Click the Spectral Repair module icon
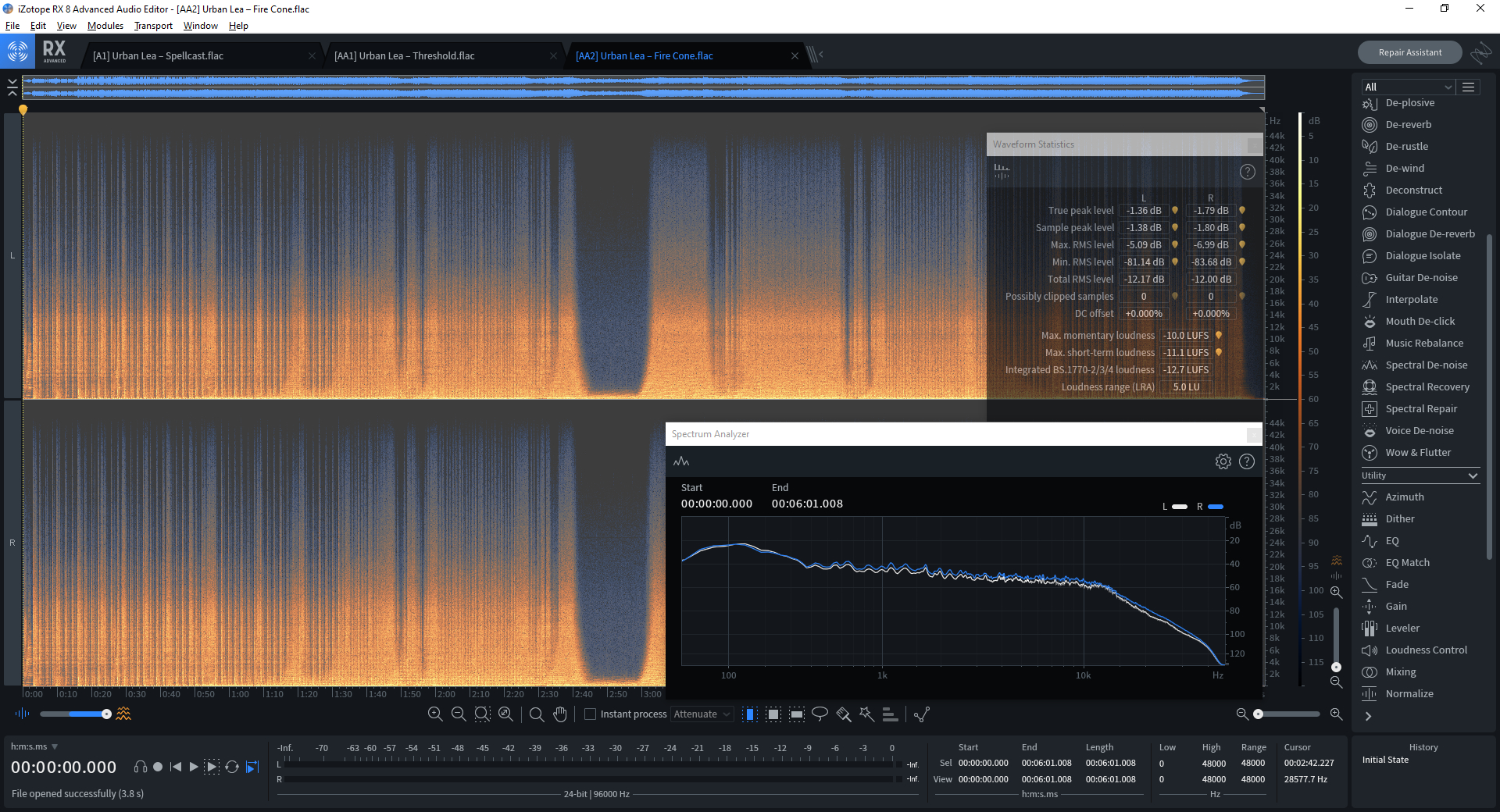 coord(1369,409)
